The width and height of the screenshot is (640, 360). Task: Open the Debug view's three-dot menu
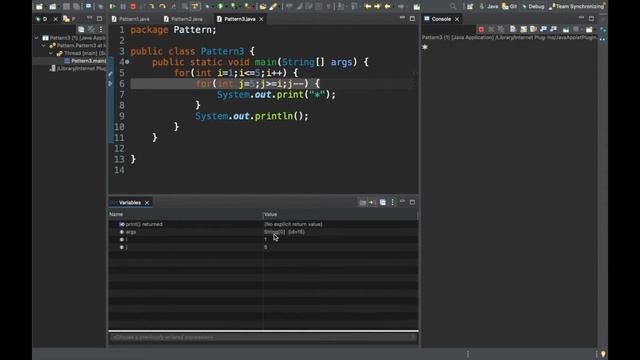point(101,29)
